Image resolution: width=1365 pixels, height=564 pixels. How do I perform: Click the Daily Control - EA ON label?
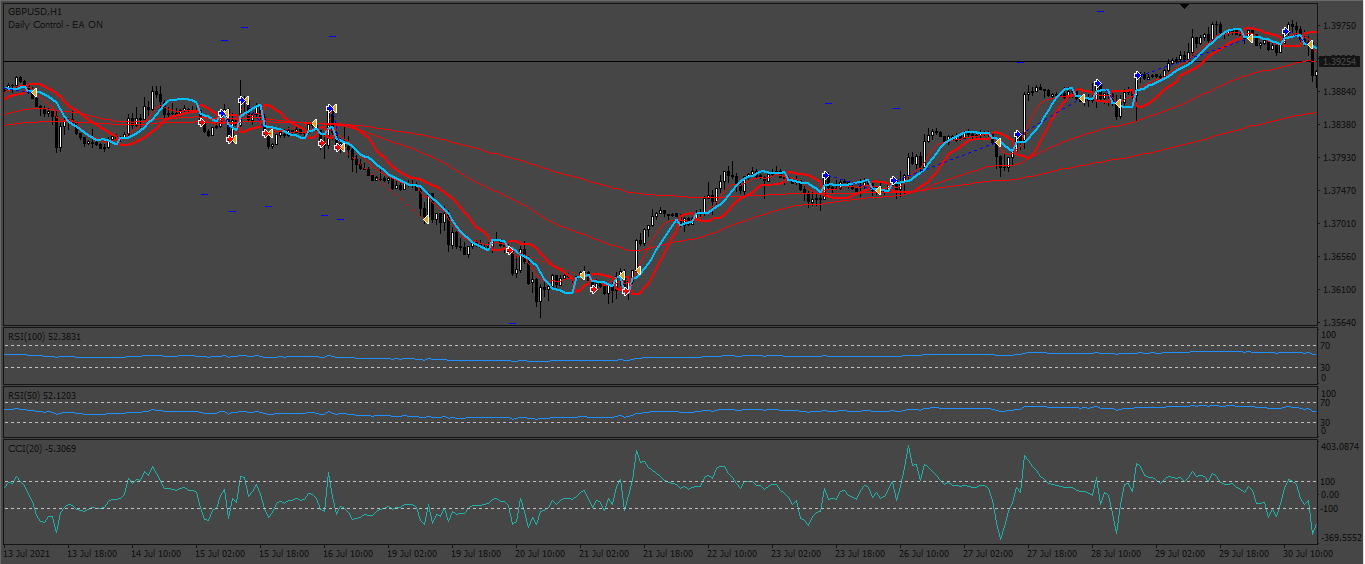click(x=55, y=23)
